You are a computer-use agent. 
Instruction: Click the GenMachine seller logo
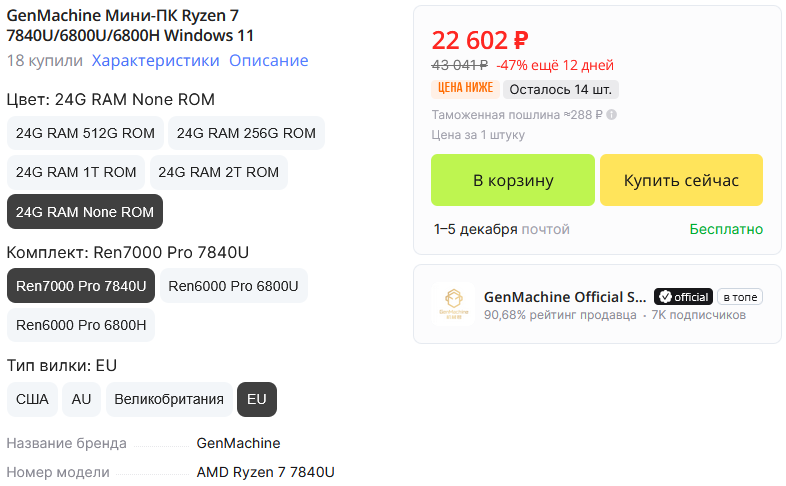pos(453,305)
